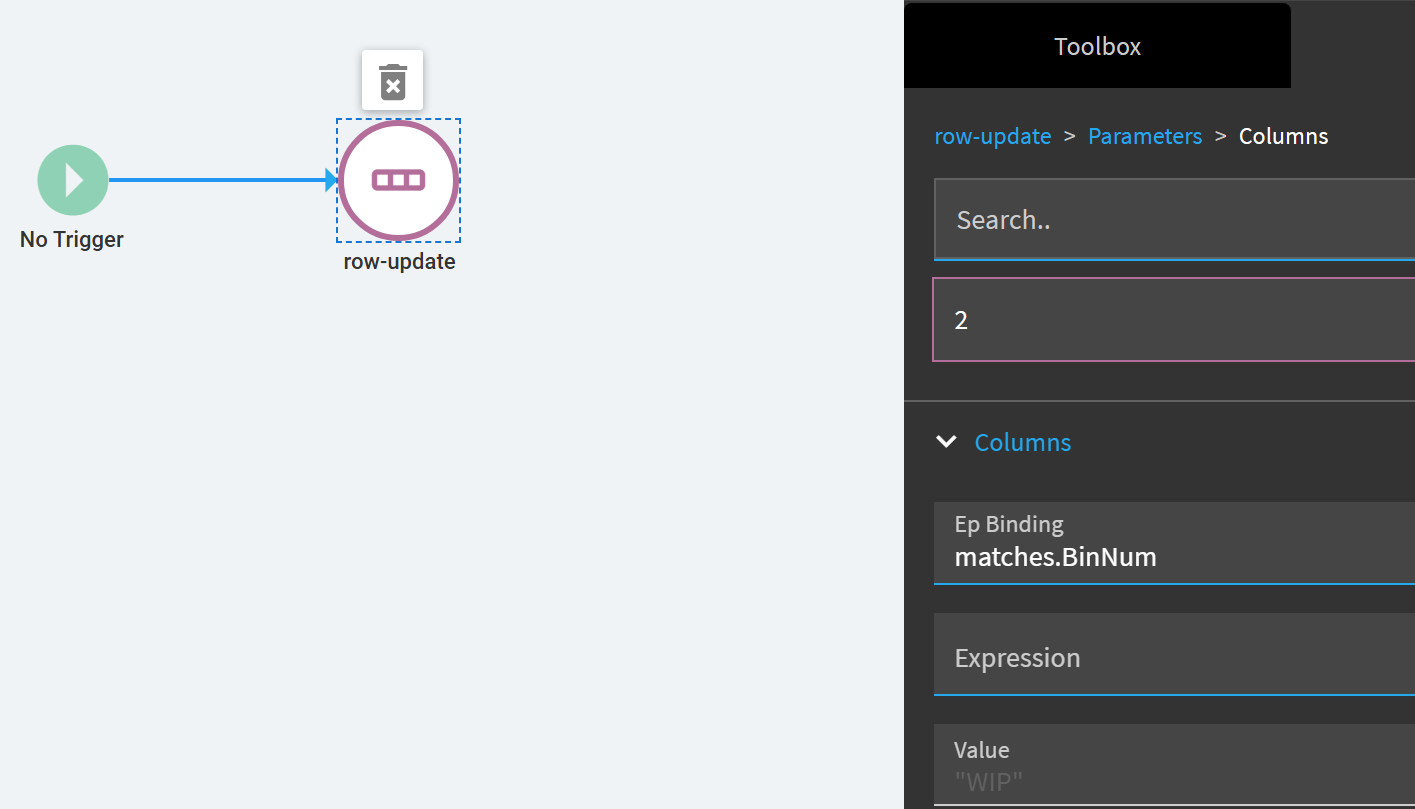Viewport: 1415px width, 809px height.
Task: Focus the Search.. field
Action: coord(1174,220)
